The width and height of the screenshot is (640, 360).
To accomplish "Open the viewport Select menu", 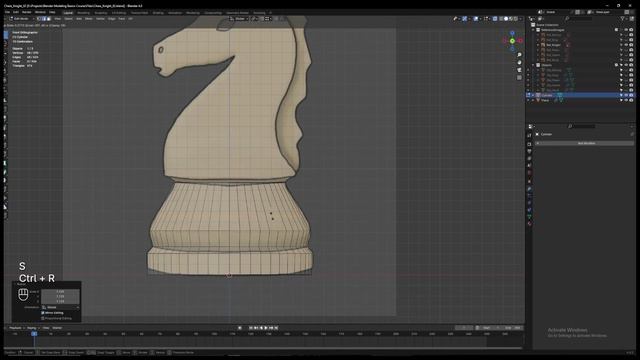I will (x=68, y=19).
